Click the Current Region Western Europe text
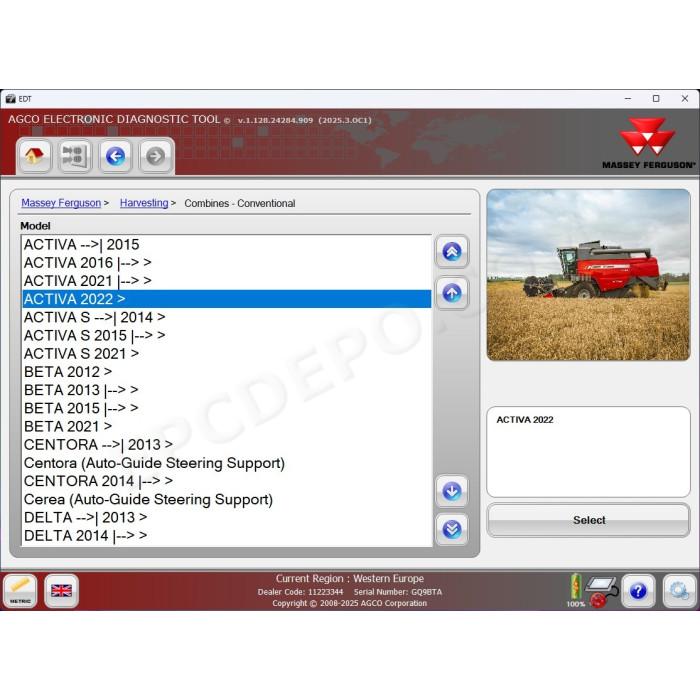 (x=350, y=579)
